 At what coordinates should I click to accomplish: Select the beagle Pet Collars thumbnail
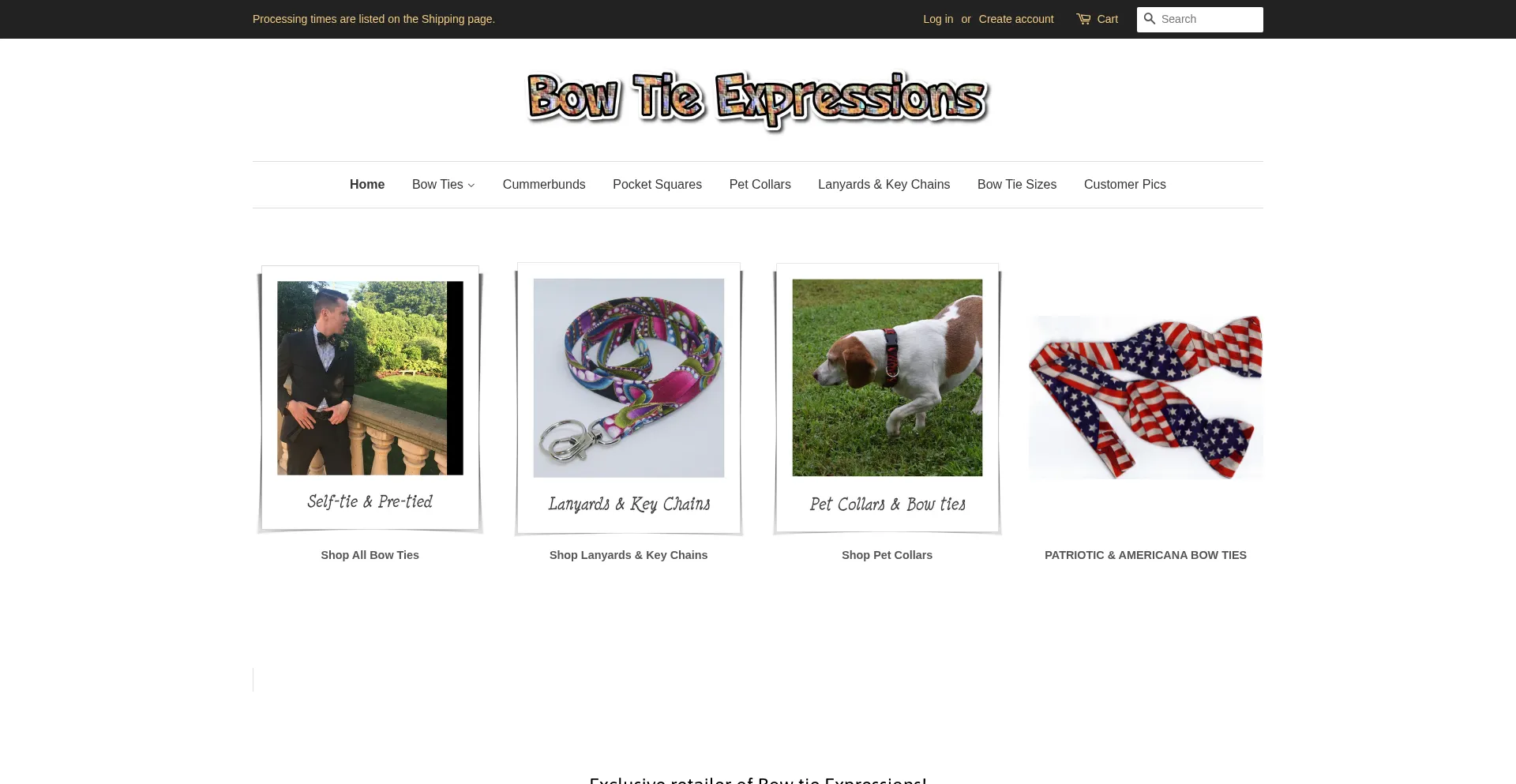coord(887,400)
